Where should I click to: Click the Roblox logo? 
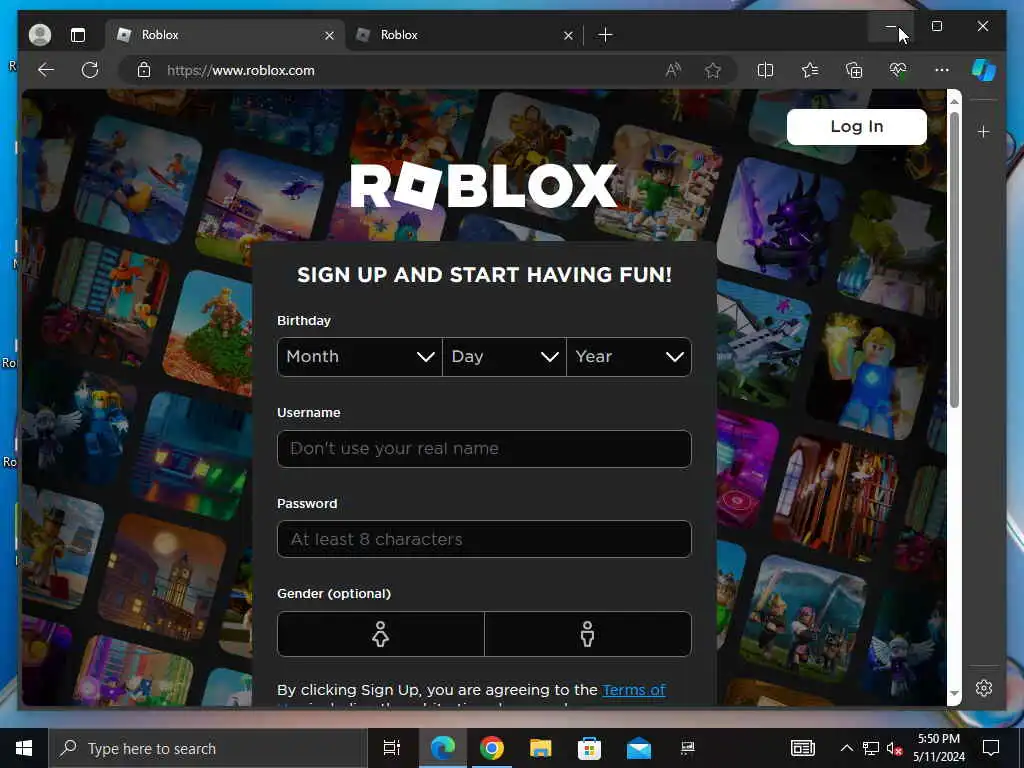tap(484, 185)
